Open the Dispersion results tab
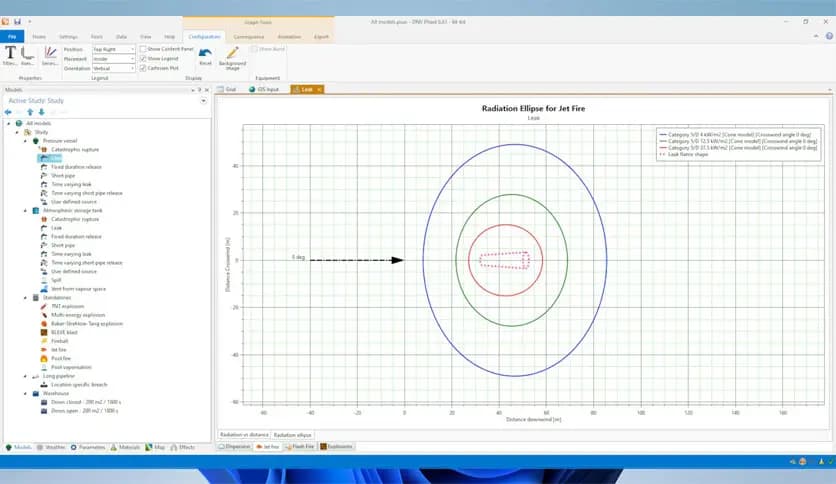This screenshot has width=836, height=484. tap(234, 447)
